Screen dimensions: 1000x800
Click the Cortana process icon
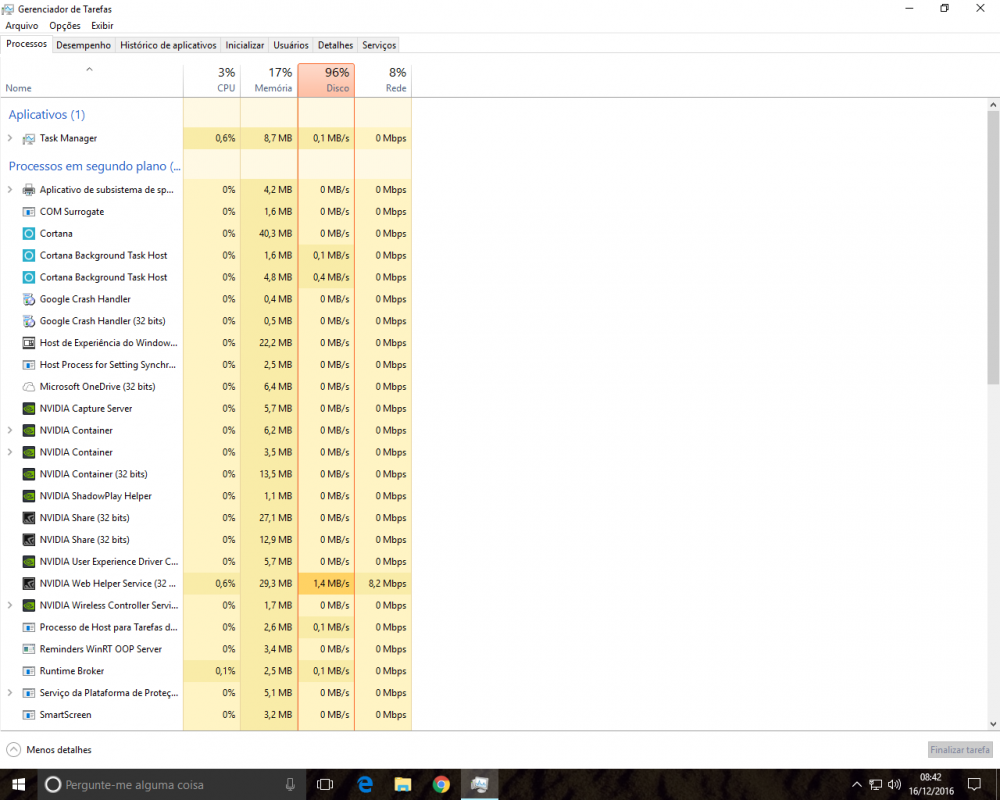pos(29,233)
